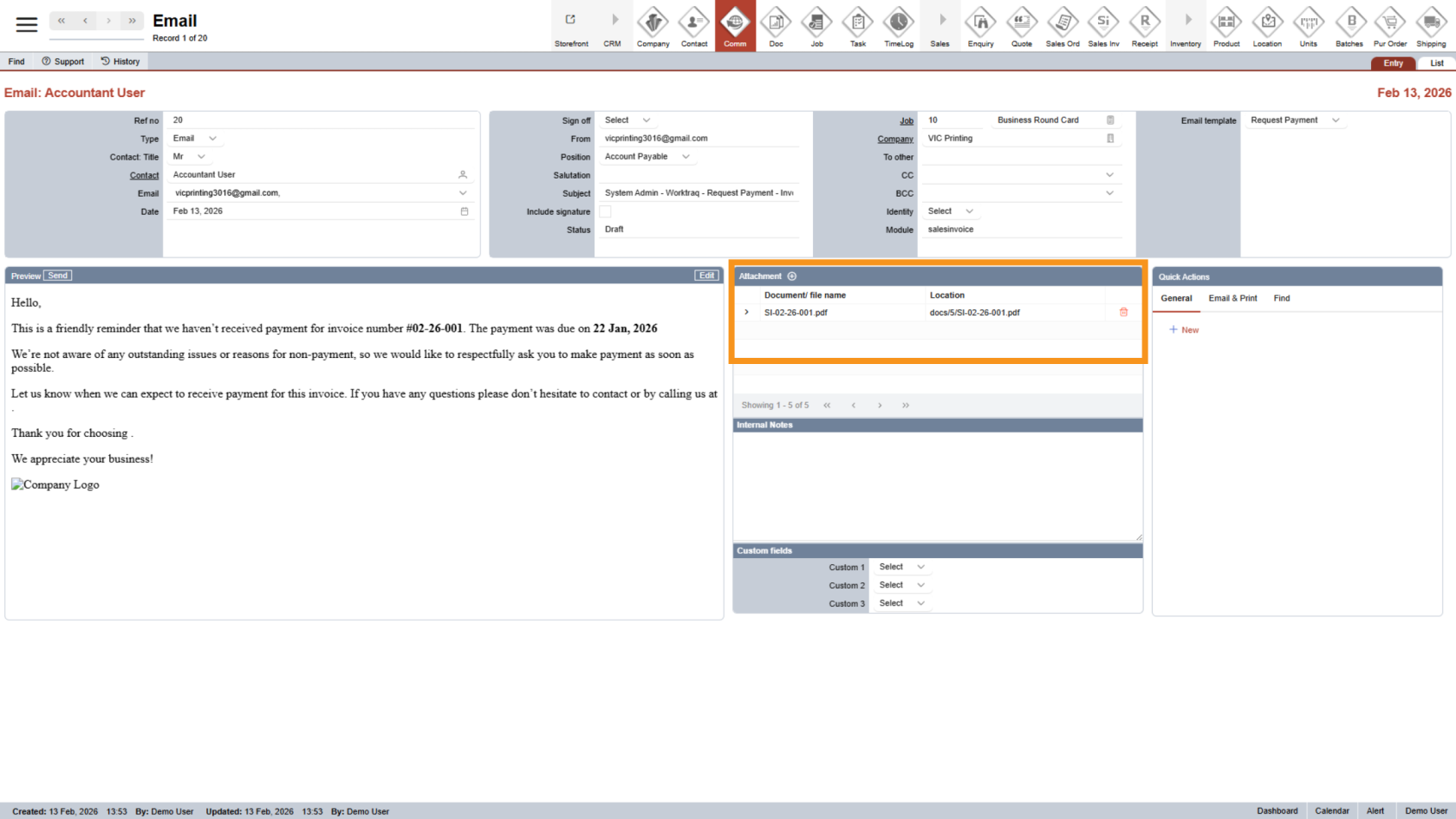Switch to the Email & Print tab
The image size is (1456, 819).
1232,298
